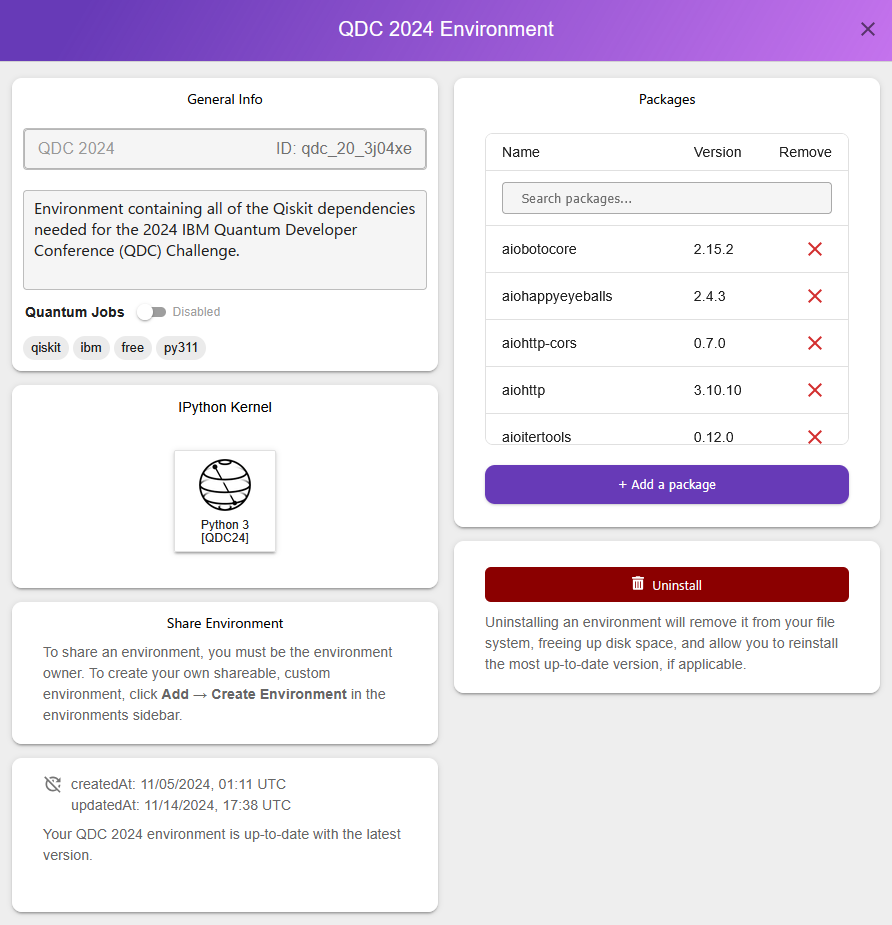Click the py311 tag
This screenshot has width=892, height=925.
tap(180, 348)
